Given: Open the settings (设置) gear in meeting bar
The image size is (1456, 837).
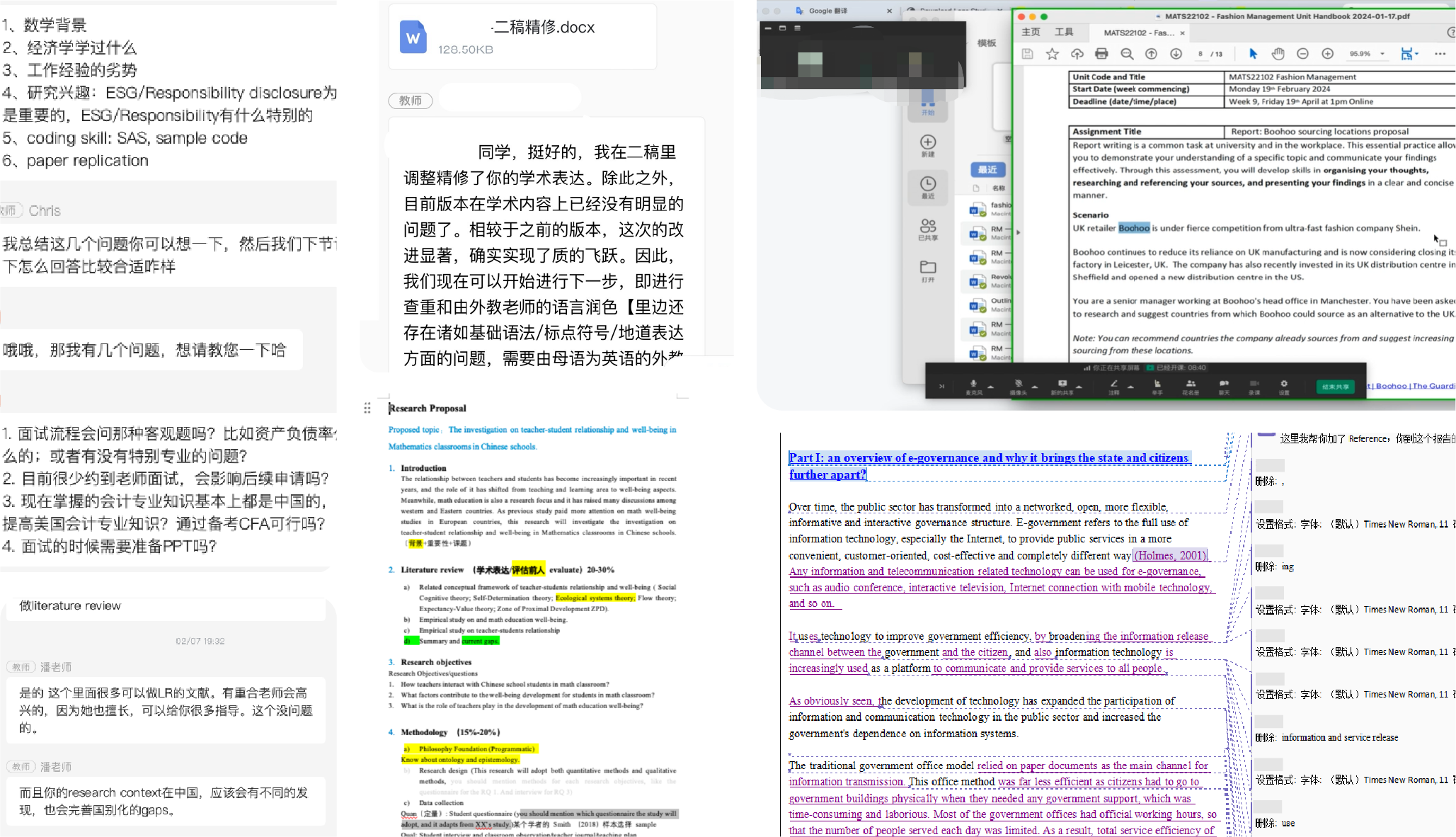Looking at the screenshot, I should point(1283,385).
